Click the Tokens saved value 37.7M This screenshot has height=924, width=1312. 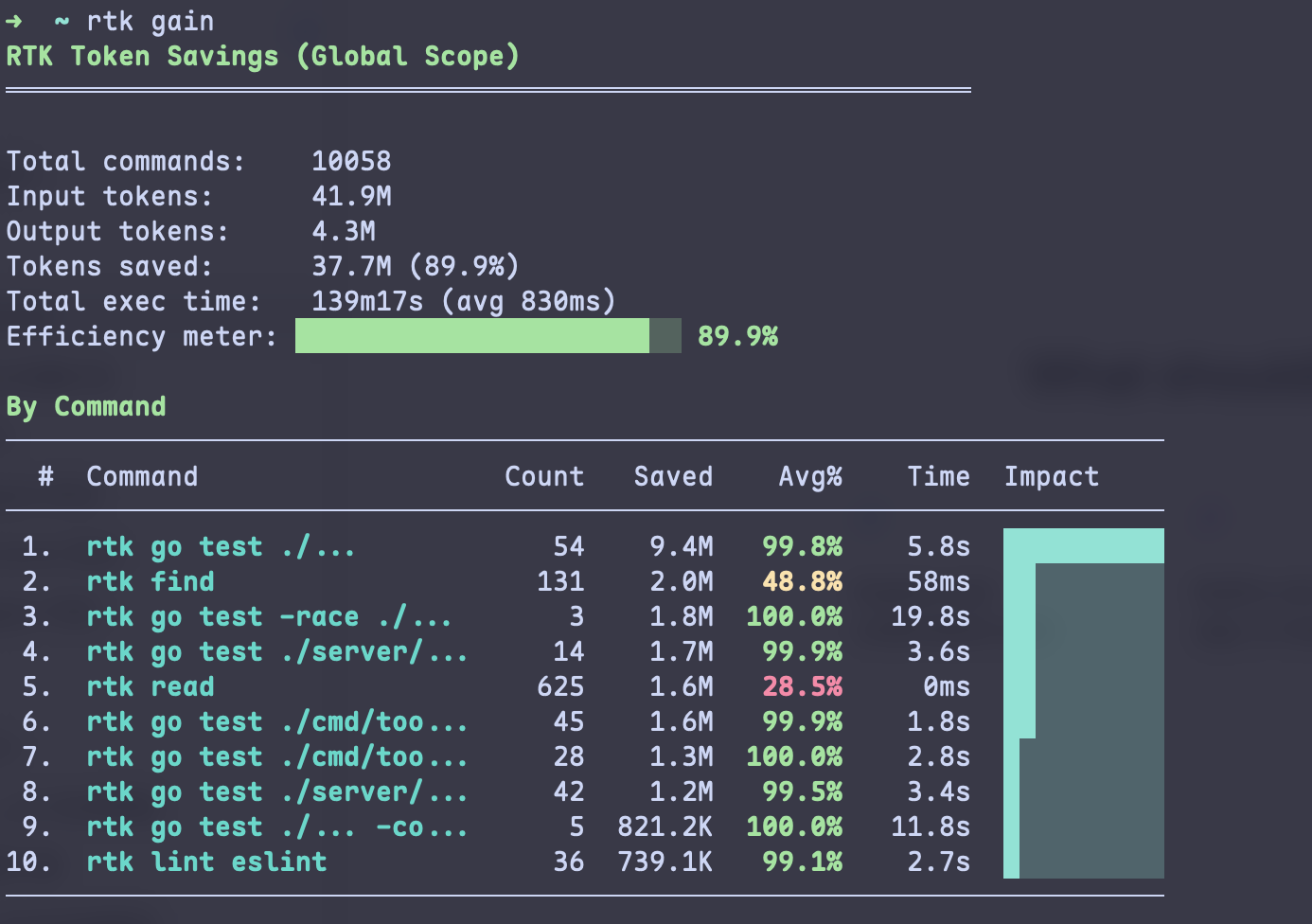(351, 266)
